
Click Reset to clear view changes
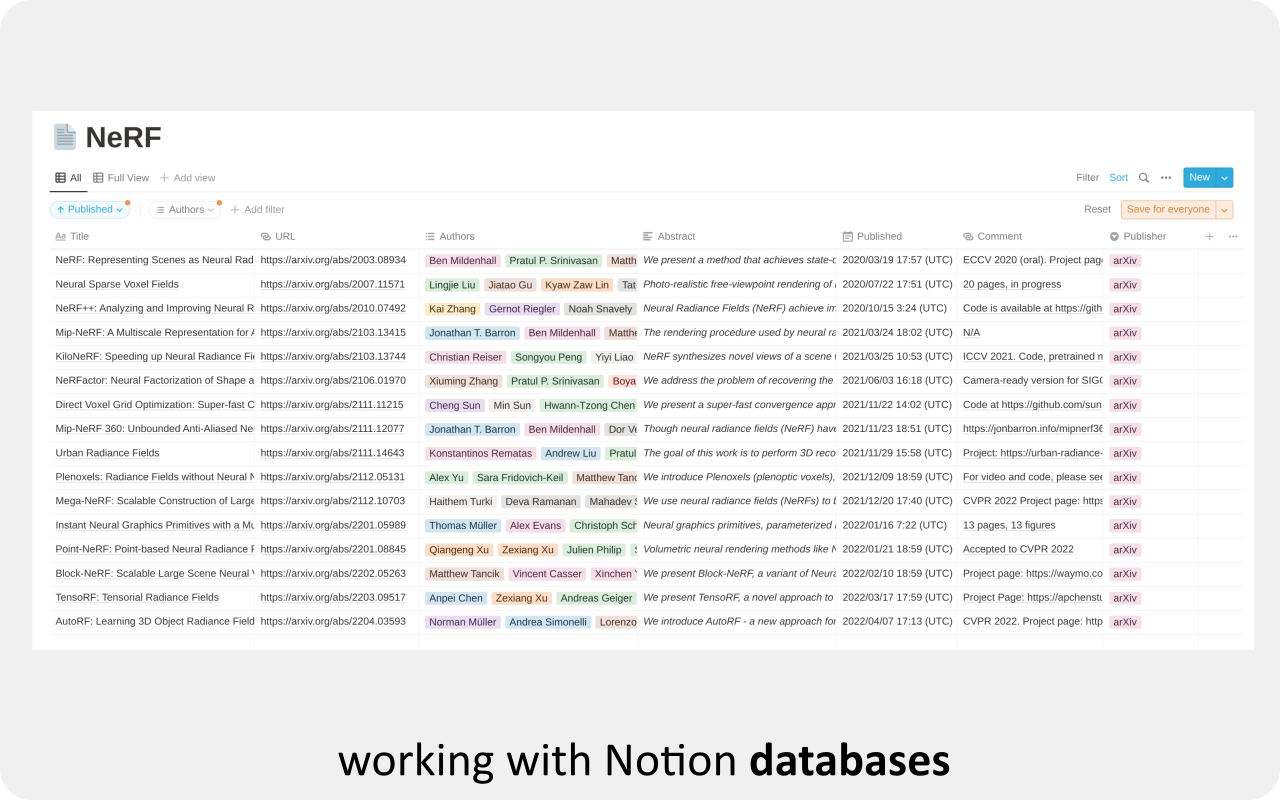(1097, 210)
